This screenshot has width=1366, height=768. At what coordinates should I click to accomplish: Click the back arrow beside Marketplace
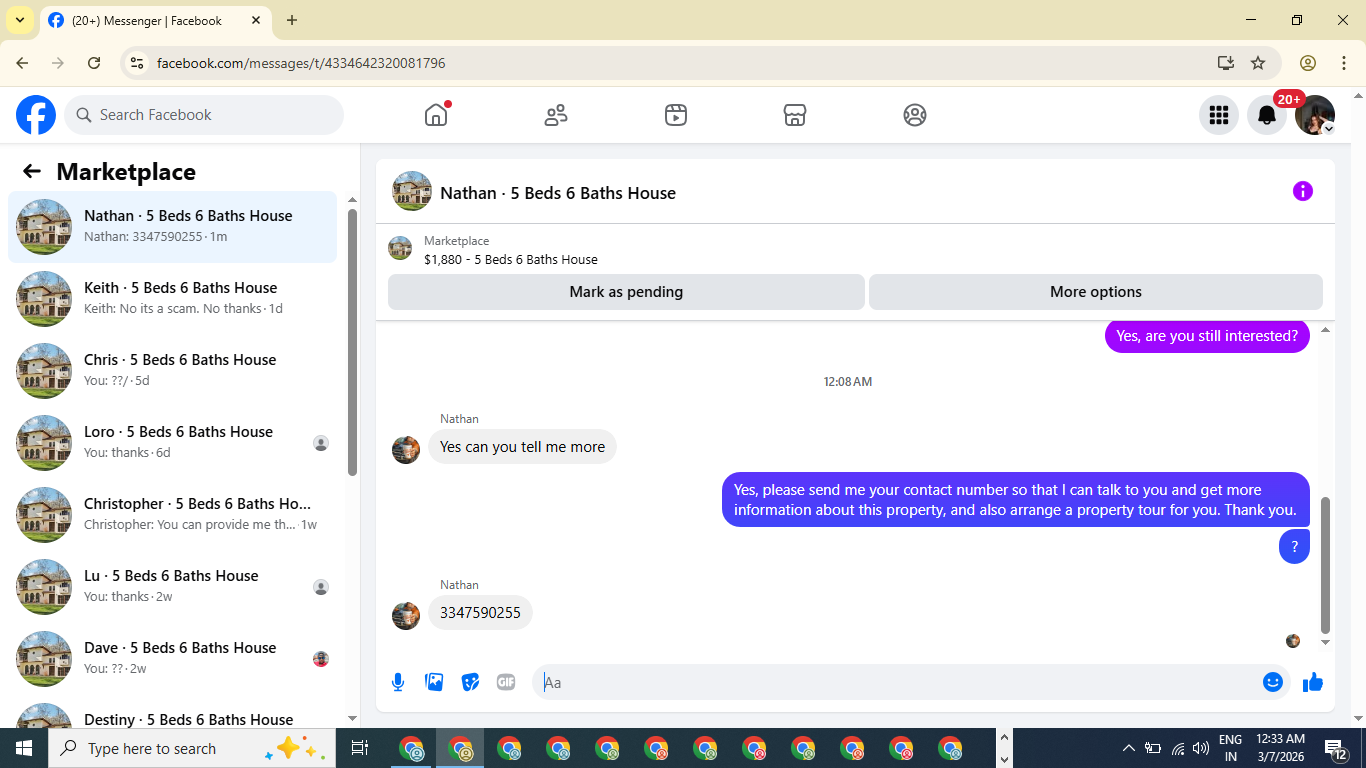pos(32,171)
